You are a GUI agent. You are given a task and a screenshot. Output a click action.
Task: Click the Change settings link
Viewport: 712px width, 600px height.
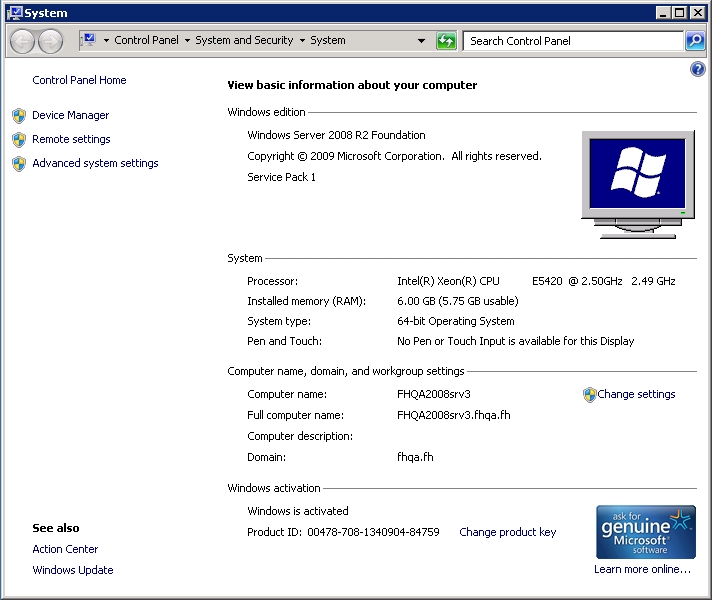point(636,394)
